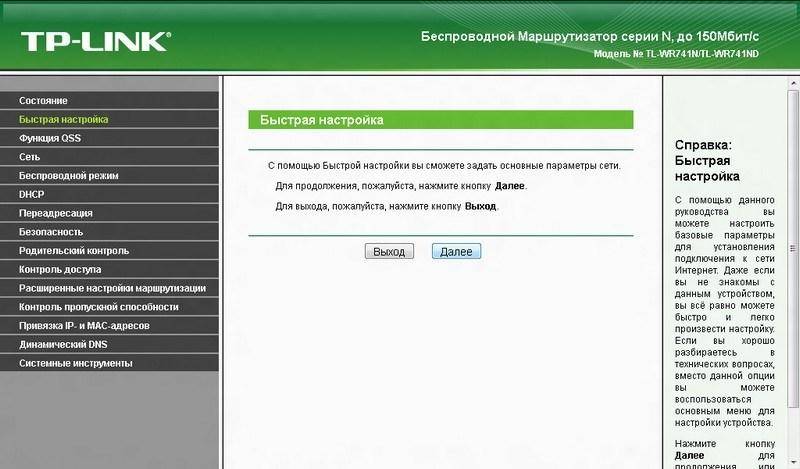This screenshot has height=469, width=800.
Task: Open the Состояние status page
Action: point(43,101)
